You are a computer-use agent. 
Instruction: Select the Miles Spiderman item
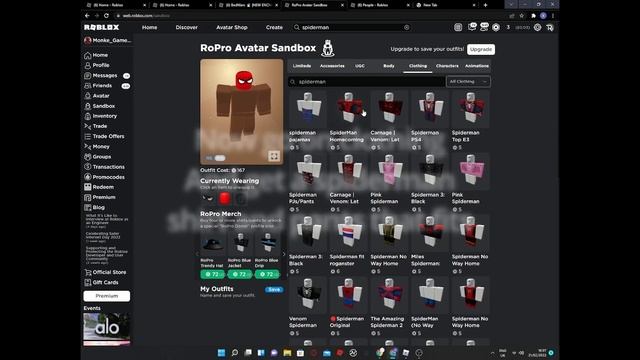point(429,244)
